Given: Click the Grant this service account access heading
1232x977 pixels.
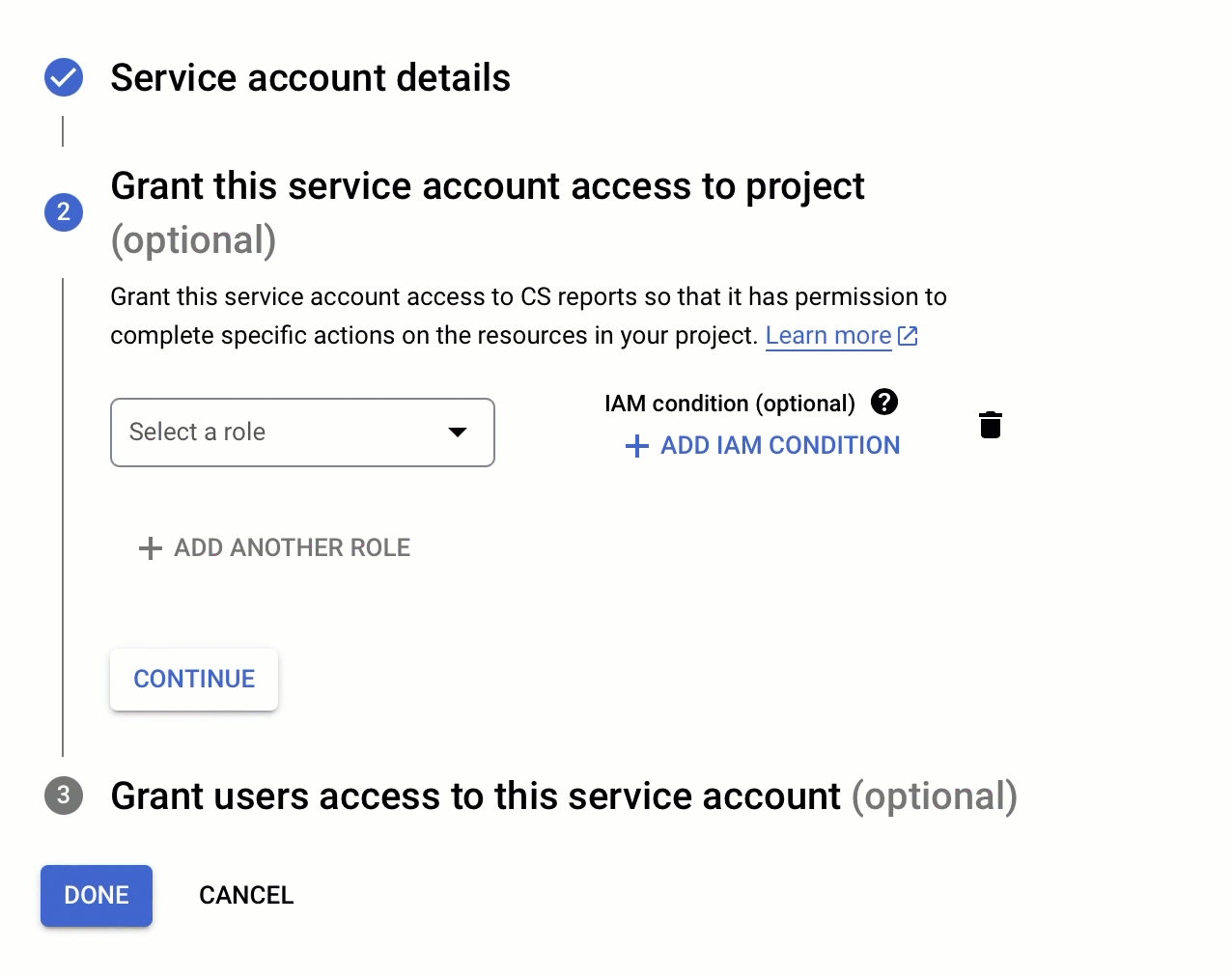Looking at the screenshot, I should 488,185.
